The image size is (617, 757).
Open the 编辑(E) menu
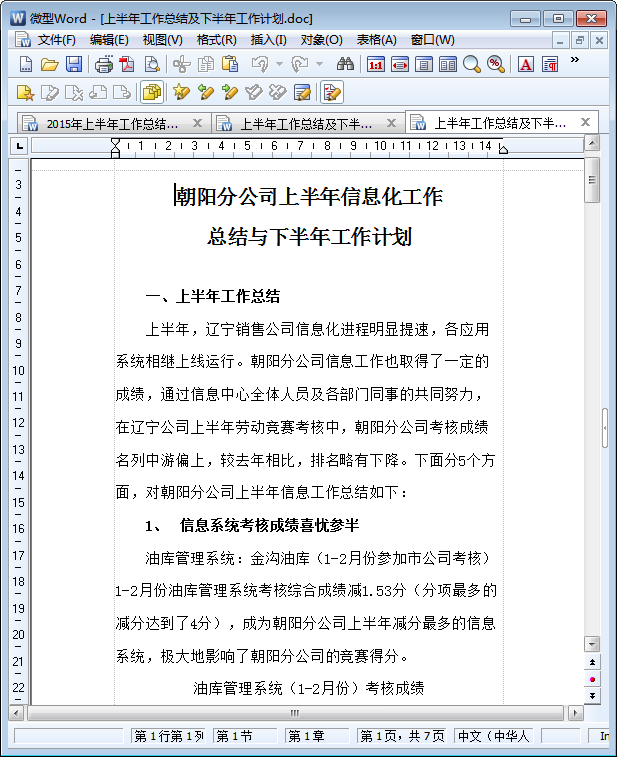point(109,40)
